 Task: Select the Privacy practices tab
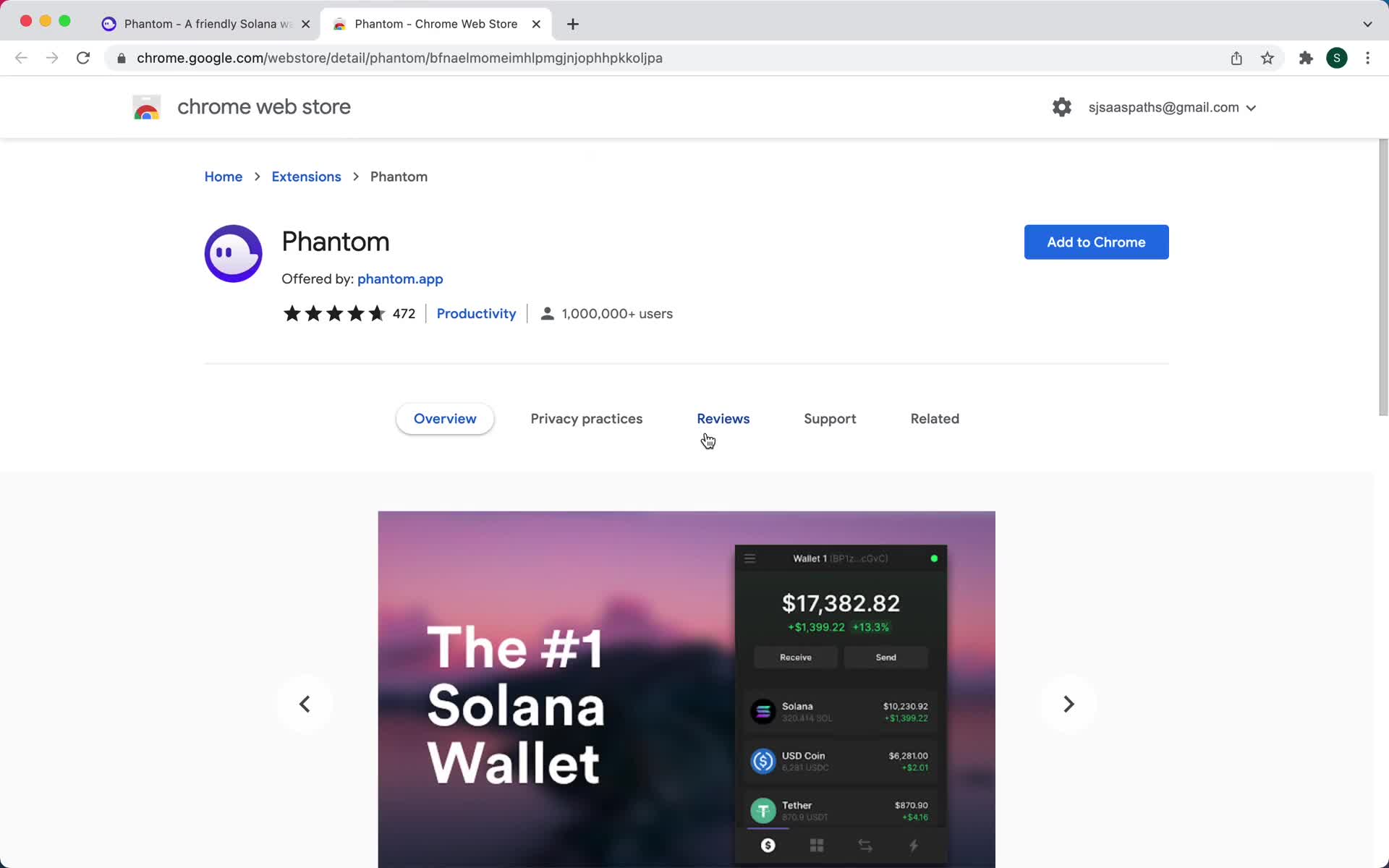[586, 418]
